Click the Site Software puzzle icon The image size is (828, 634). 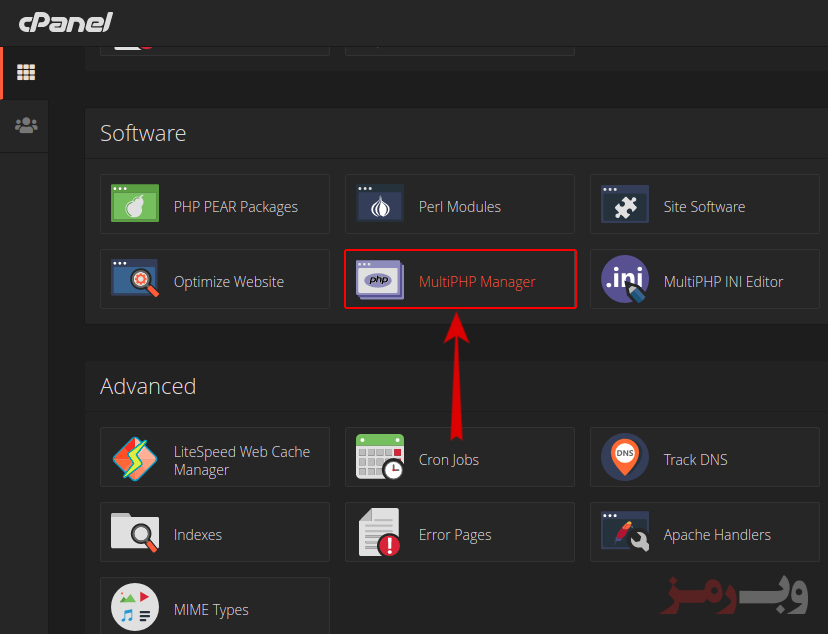coord(625,204)
